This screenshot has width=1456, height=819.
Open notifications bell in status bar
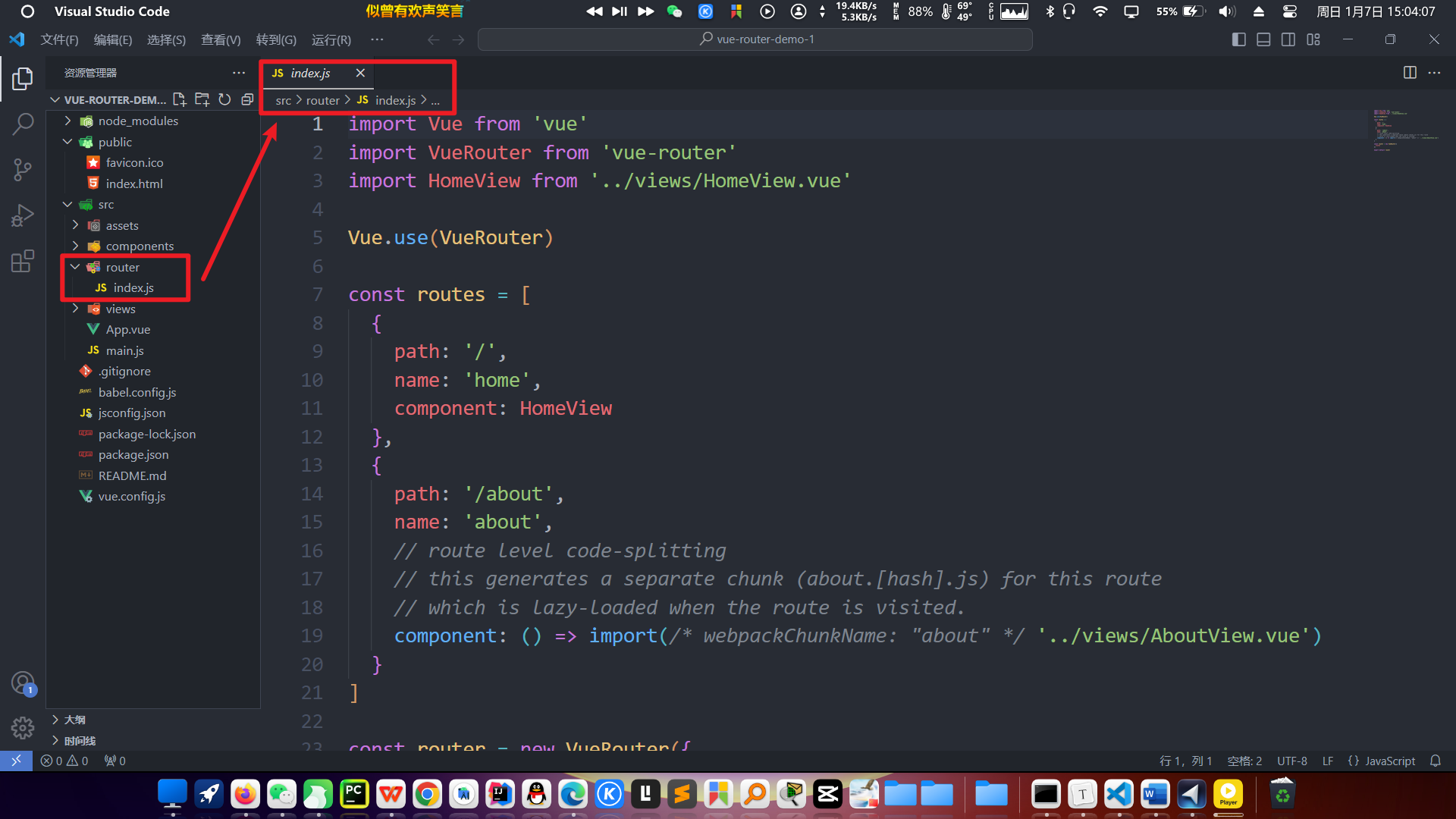[1435, 761]
